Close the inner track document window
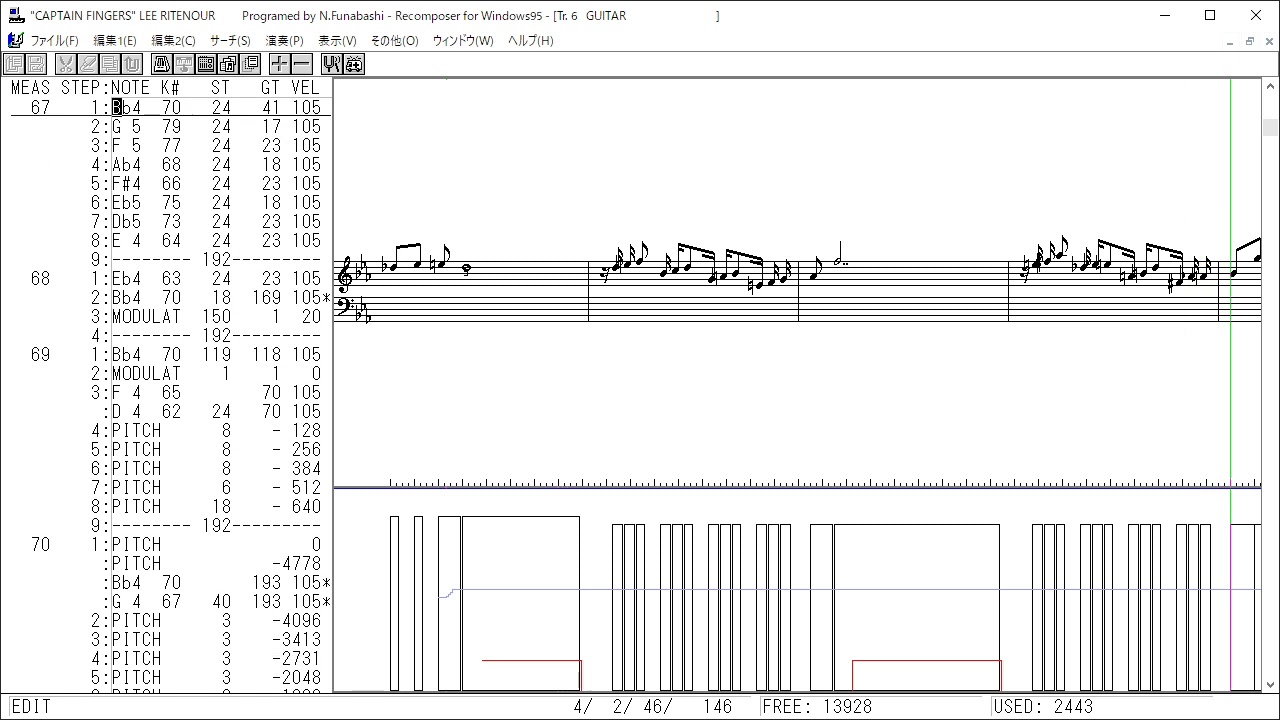The image size is (1280, 720). [1268, 41]
